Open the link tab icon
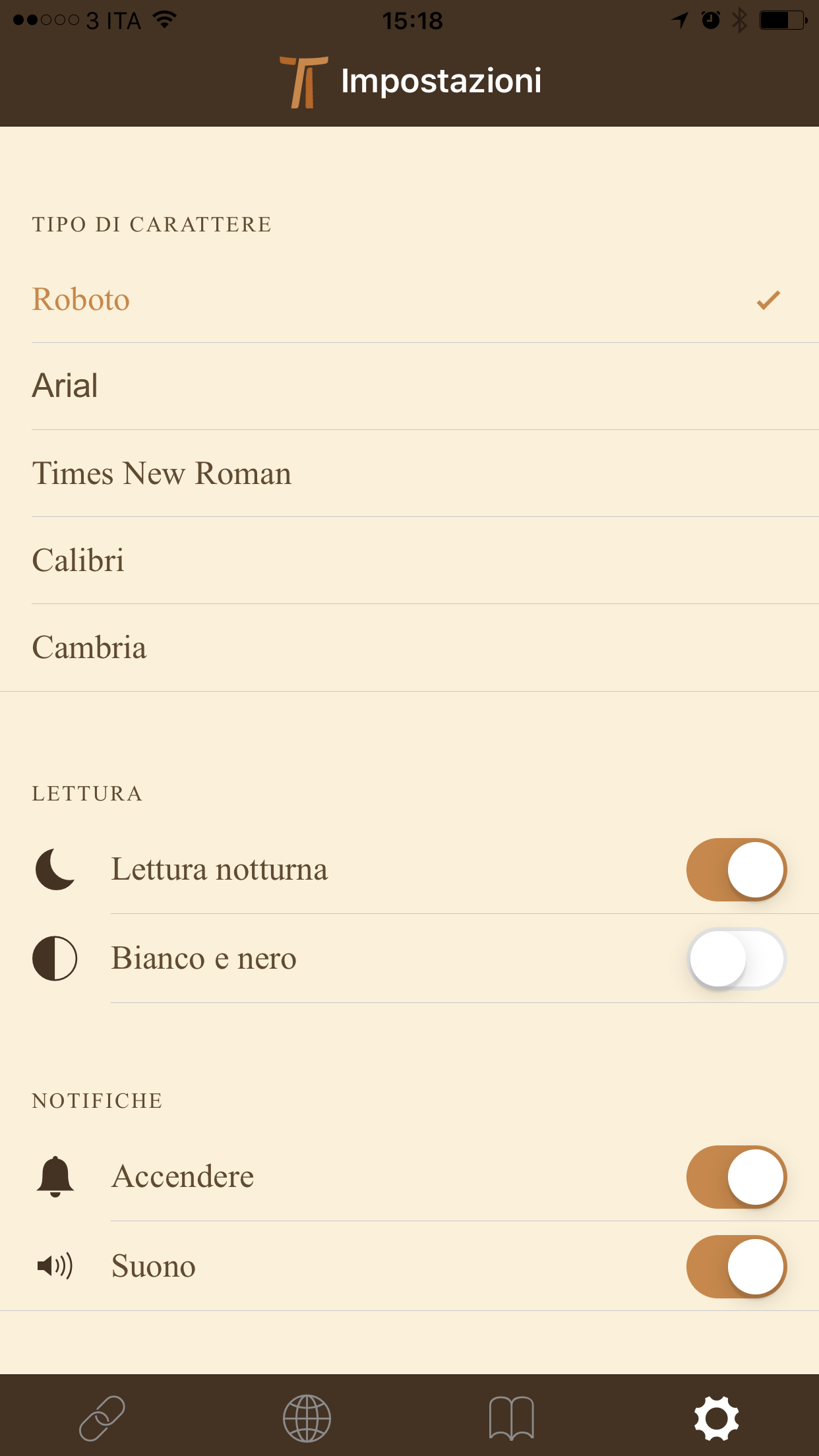819x1456 pixels. pos(102,1418)
